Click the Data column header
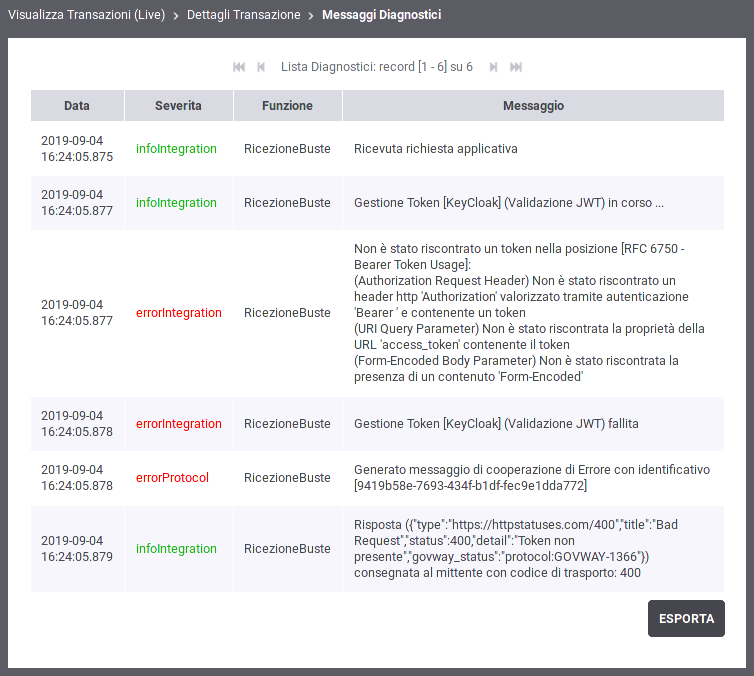 click(77, 106)
